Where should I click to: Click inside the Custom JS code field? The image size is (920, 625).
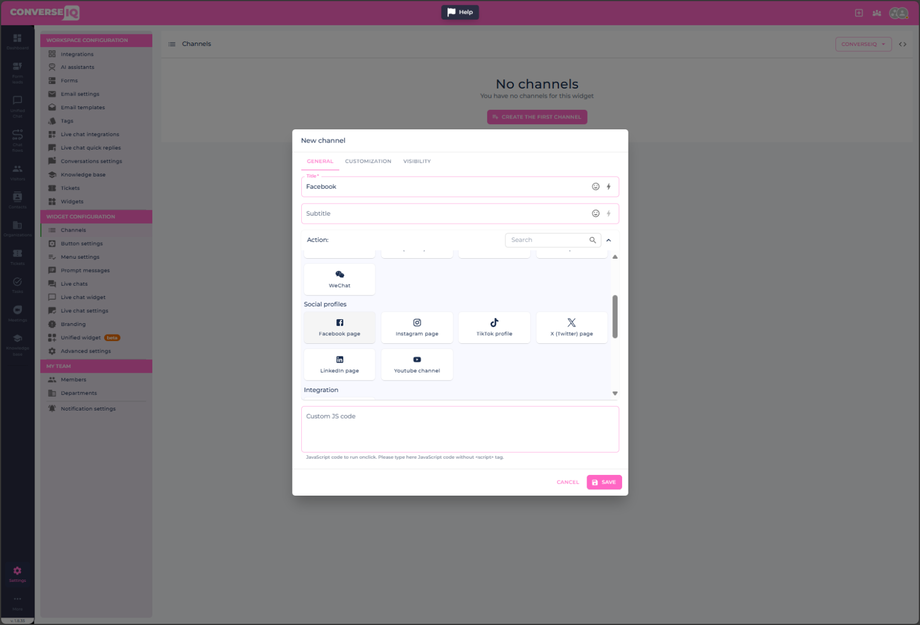tap(459, 425)
